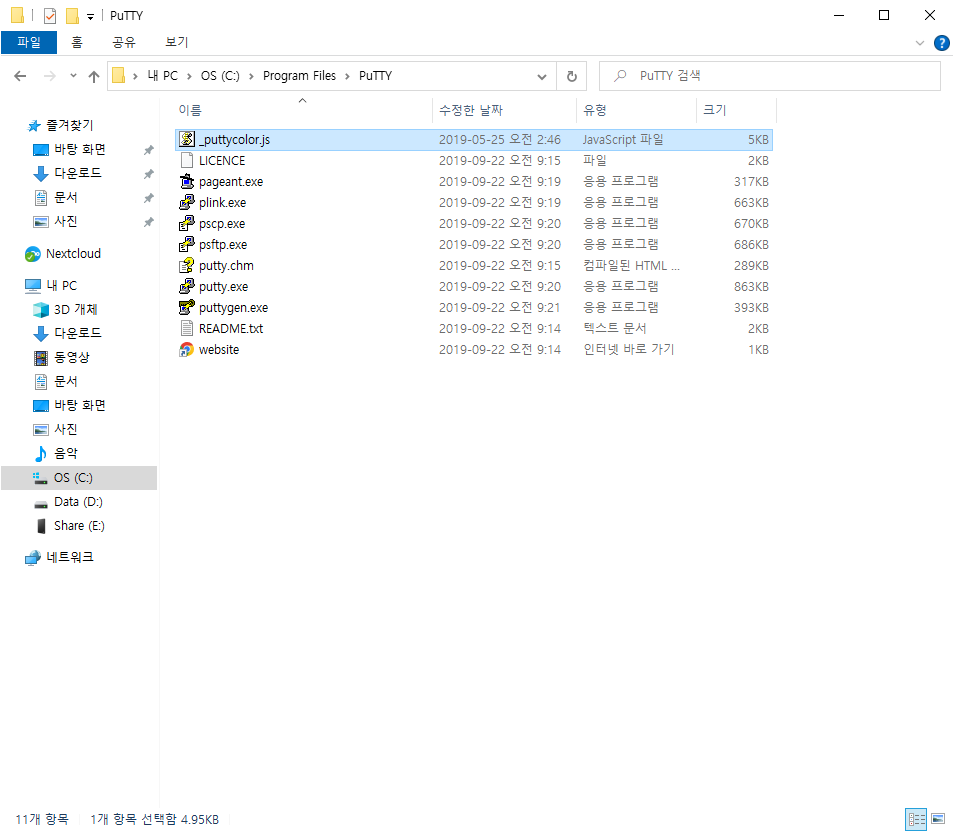
Task: Expand address bar history dropdown
Action: click(541, 77)
